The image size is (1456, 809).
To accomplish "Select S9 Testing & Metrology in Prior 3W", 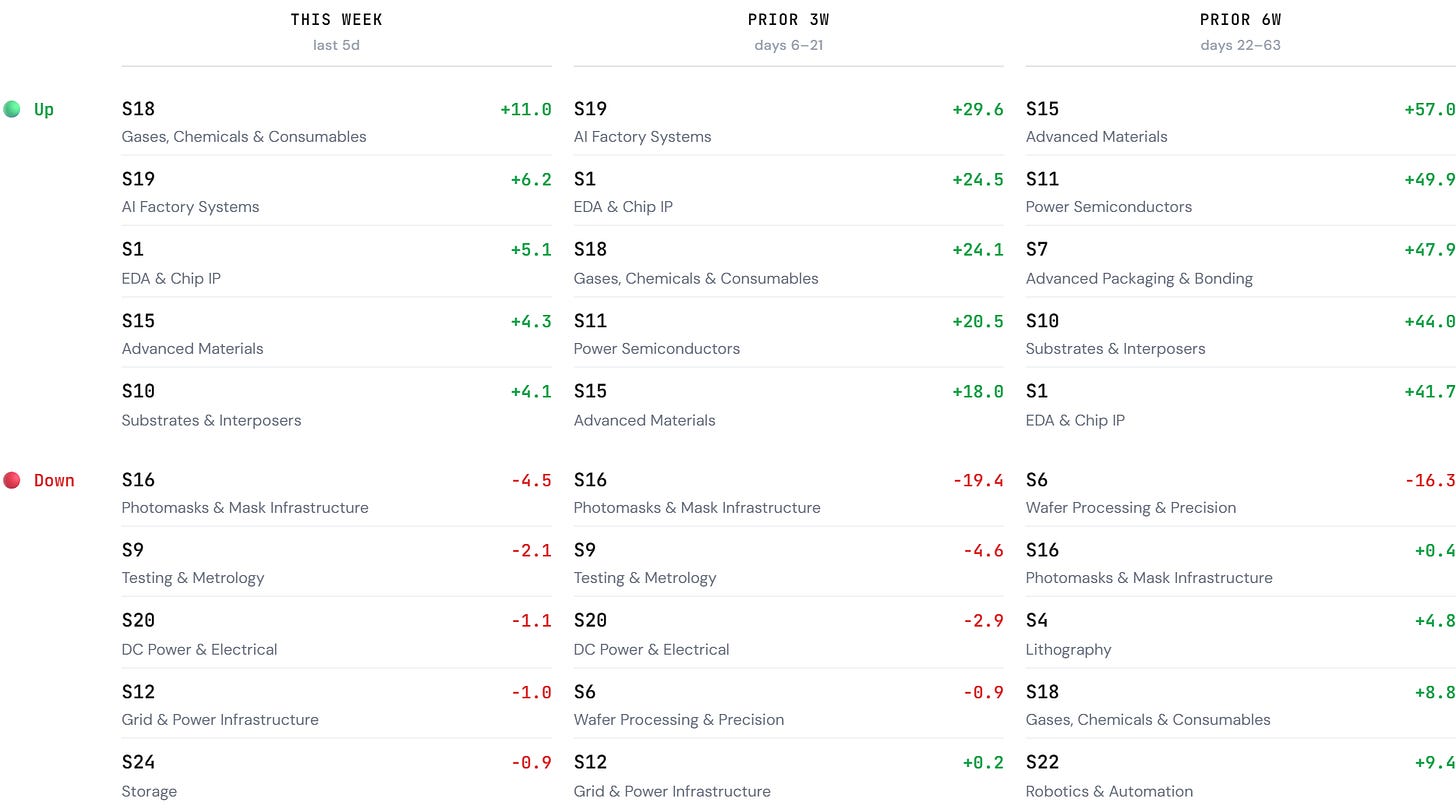I will 788,562.
